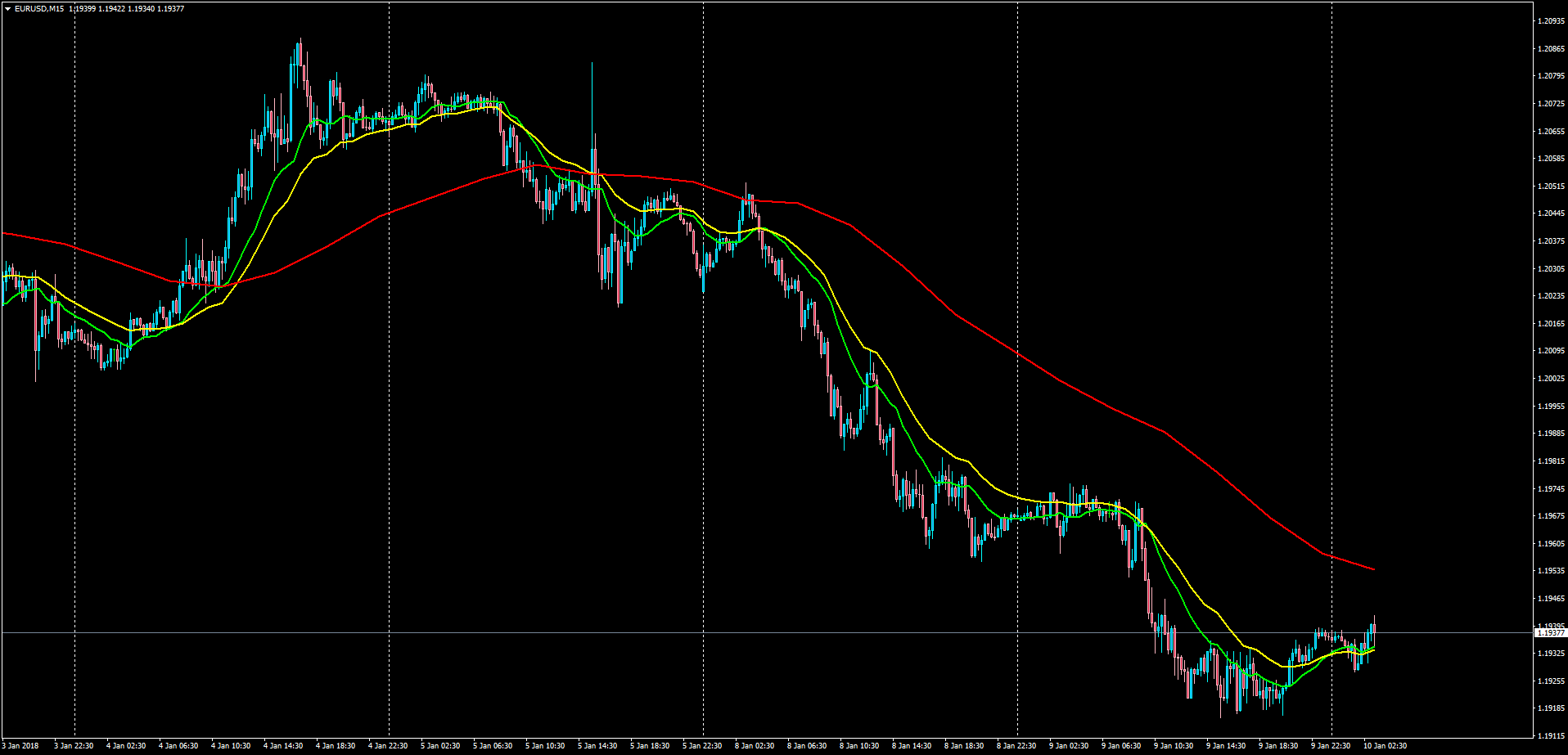Click the 4 Jan 14:30 time label
The width and height of the screenshot is (1568, 755).
(283, 746)
